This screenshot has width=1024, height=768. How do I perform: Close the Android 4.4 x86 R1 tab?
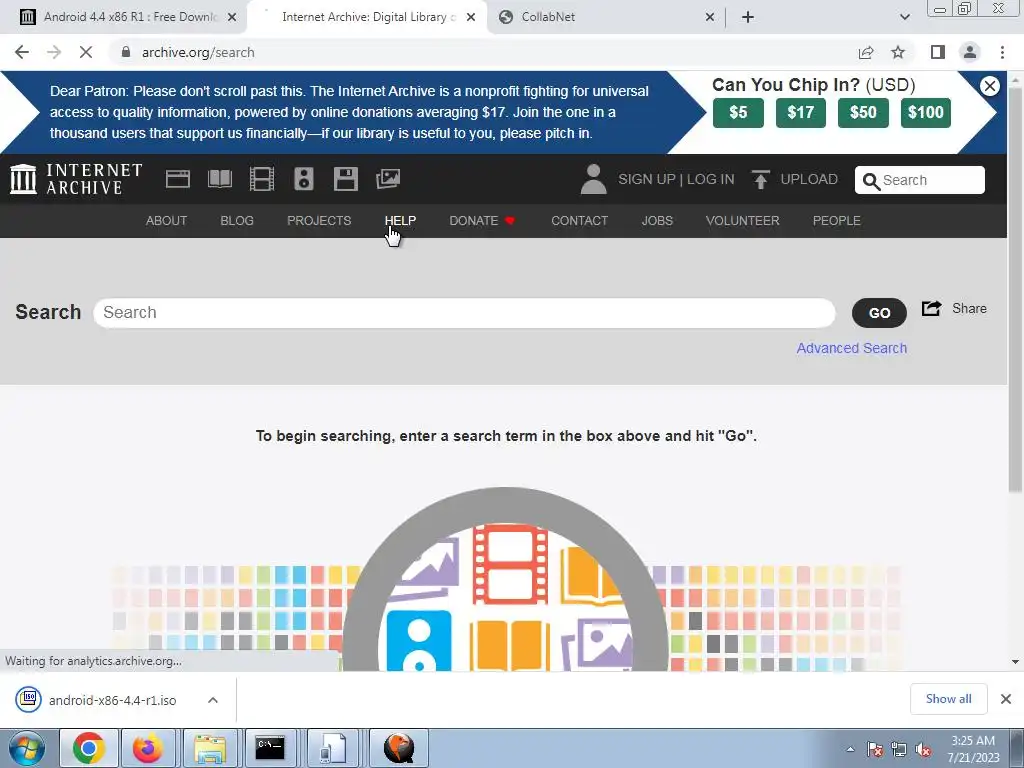pyautogui.click(x=232, y=17)
